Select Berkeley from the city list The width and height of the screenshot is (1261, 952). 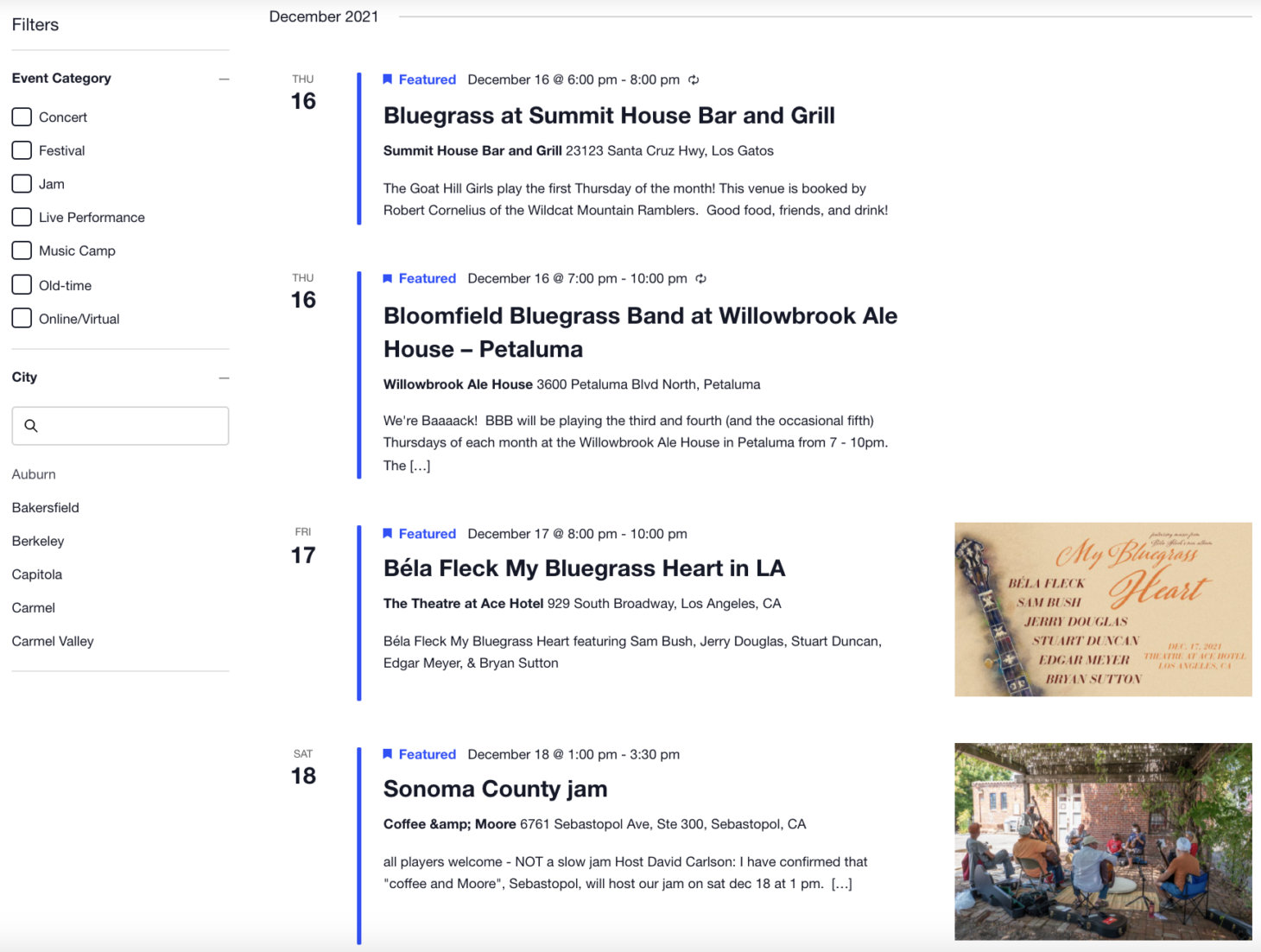[x=37, y=541]
